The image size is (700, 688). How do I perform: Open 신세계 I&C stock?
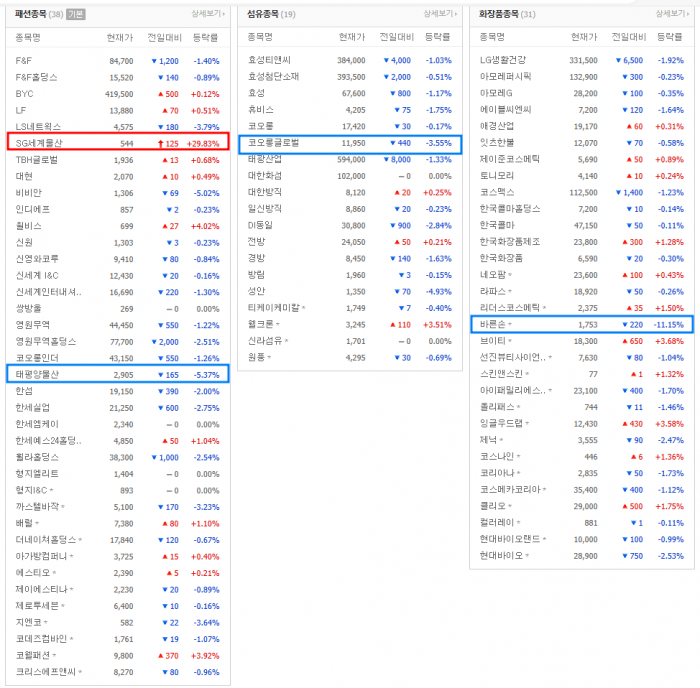point(37,275)
